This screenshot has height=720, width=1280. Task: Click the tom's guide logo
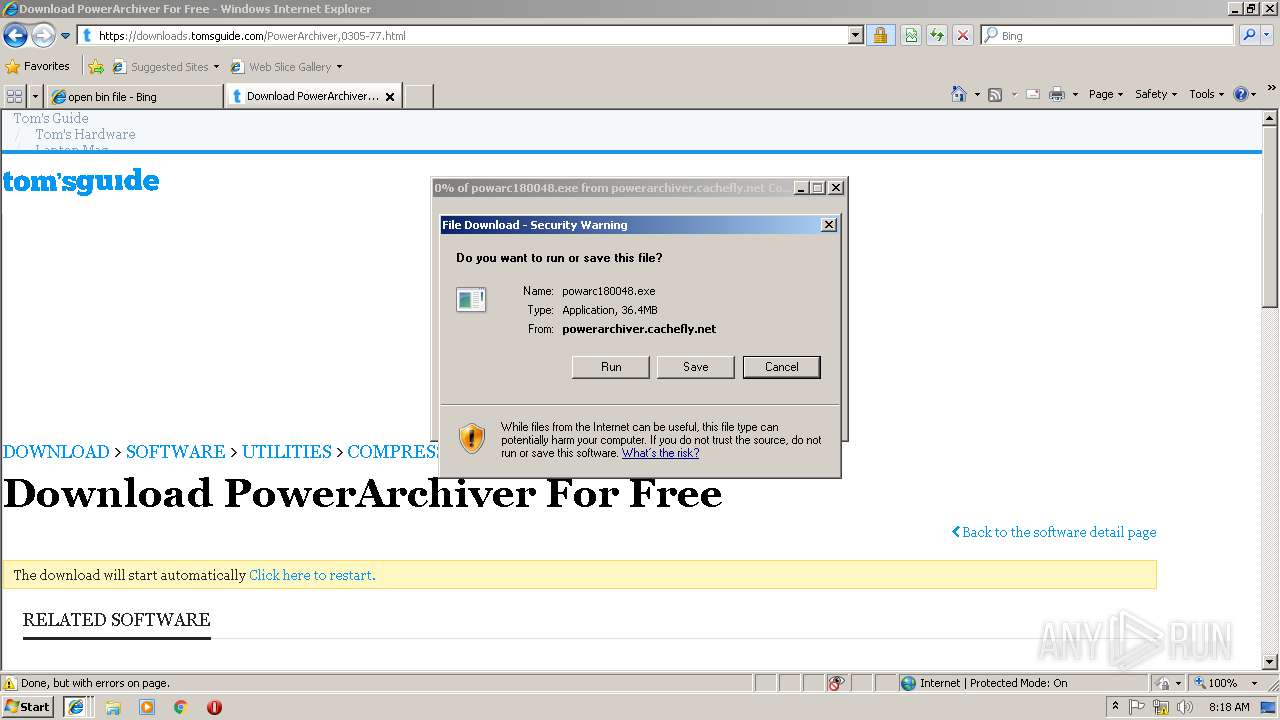[x=81, y=181]
